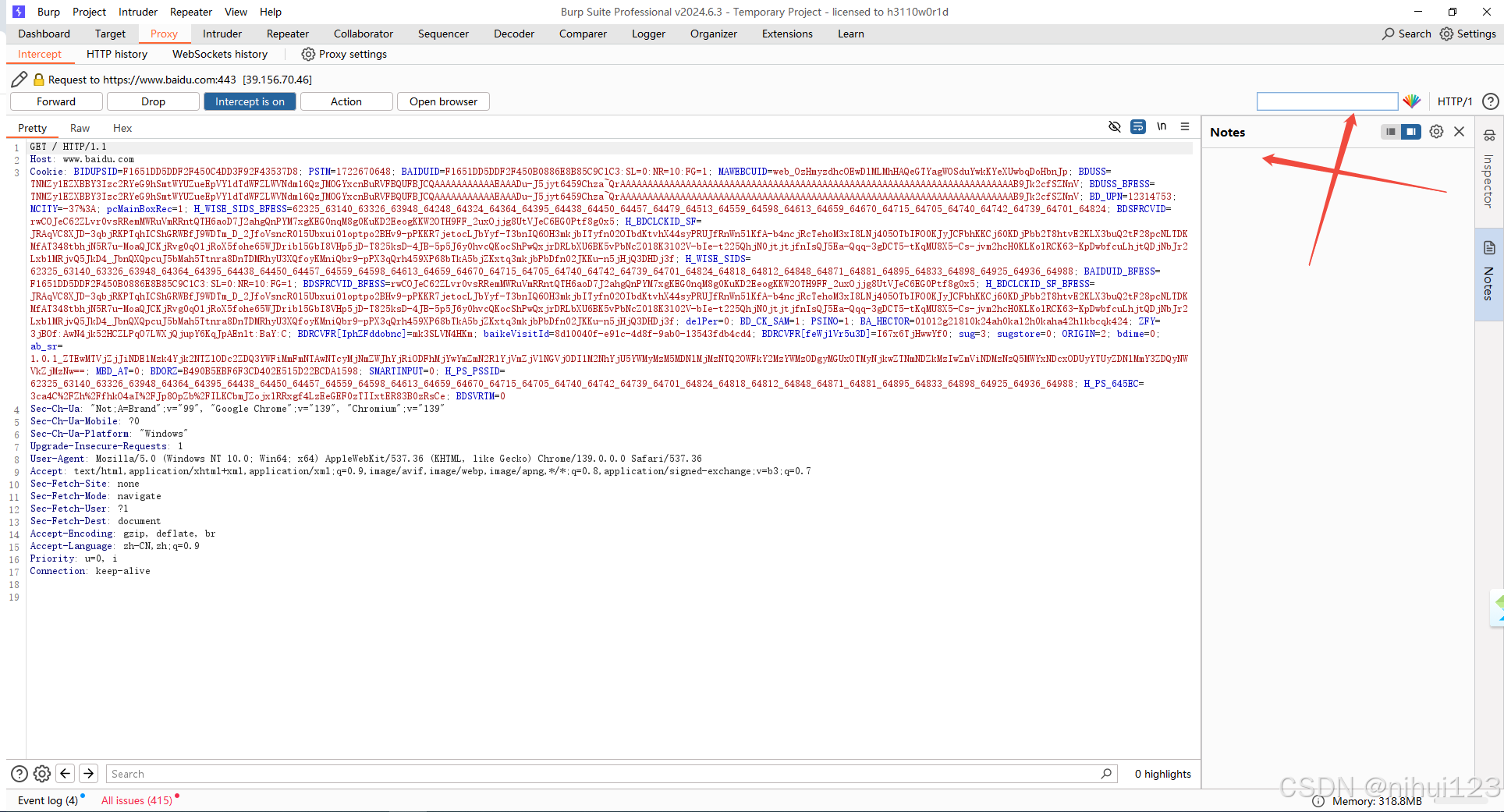The image size is (1504, 812).
Task: Open bottom search settings gear icon
Action: pos(42,774)
